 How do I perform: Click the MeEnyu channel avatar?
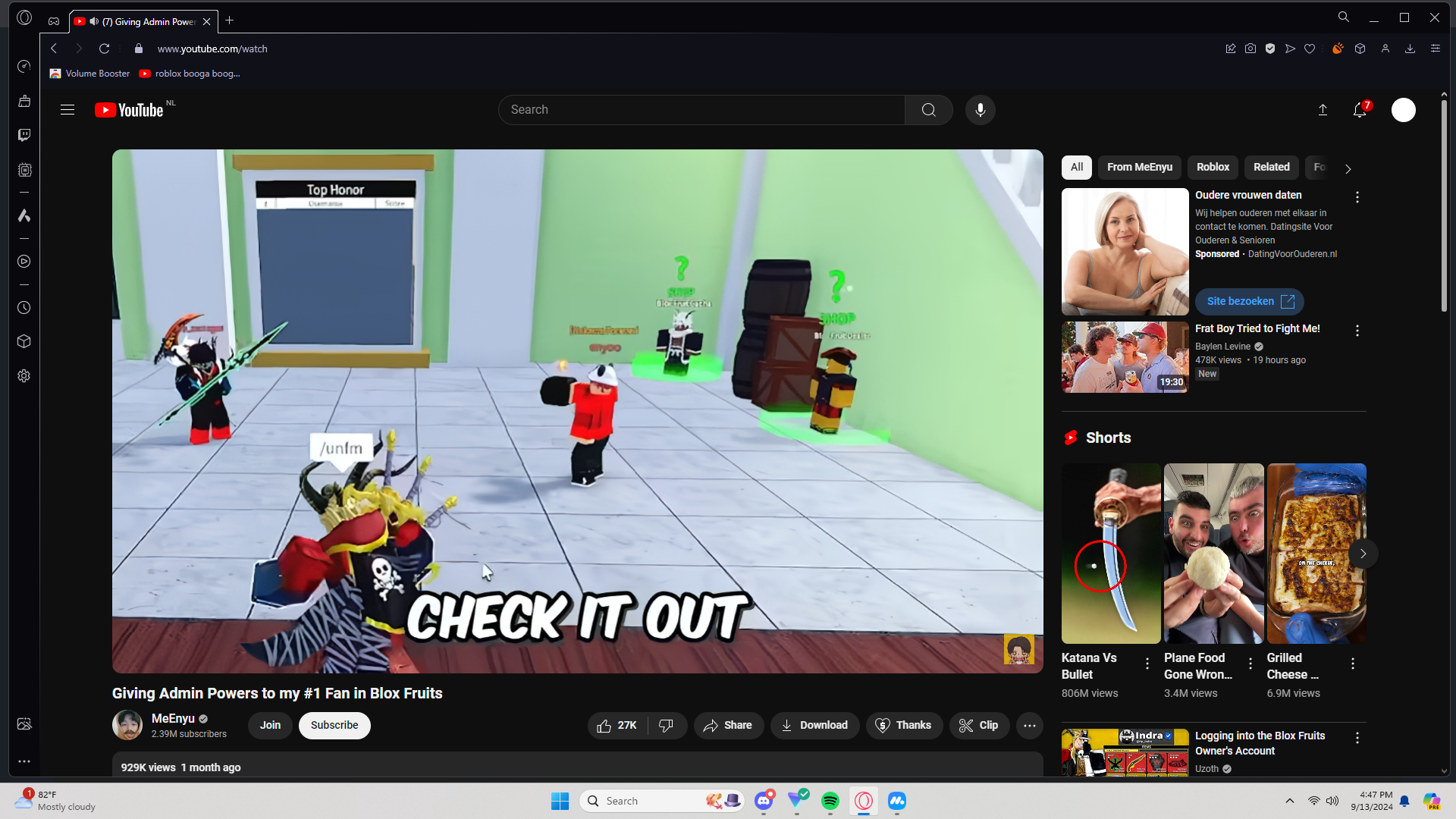tap(127, 726)
